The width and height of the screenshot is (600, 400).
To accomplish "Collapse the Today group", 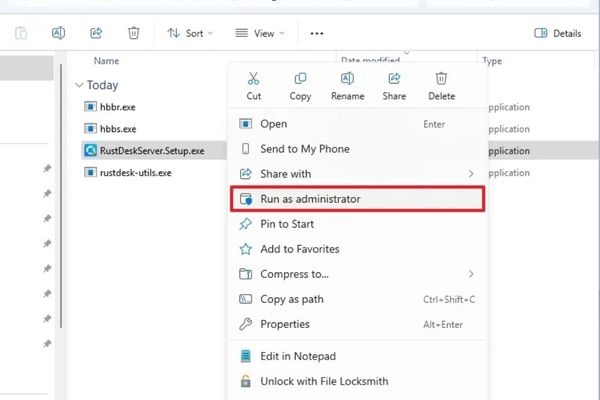I will point(79,85).
